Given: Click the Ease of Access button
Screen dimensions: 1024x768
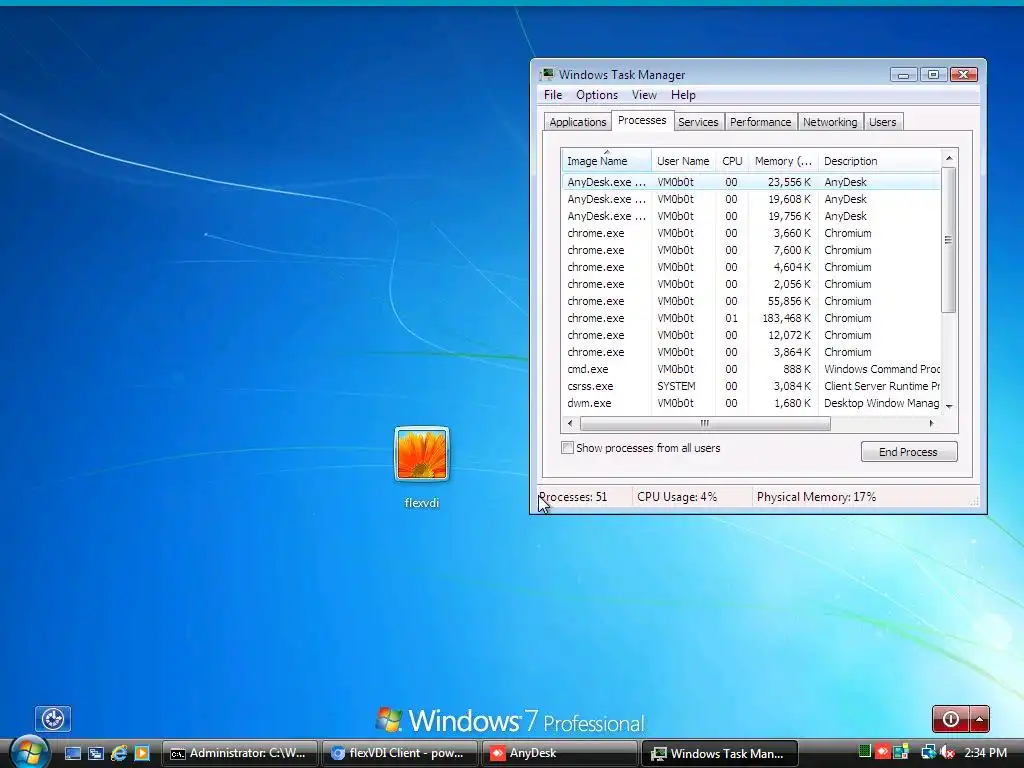Looking at the screenshot, I should (x=53, y=719).
